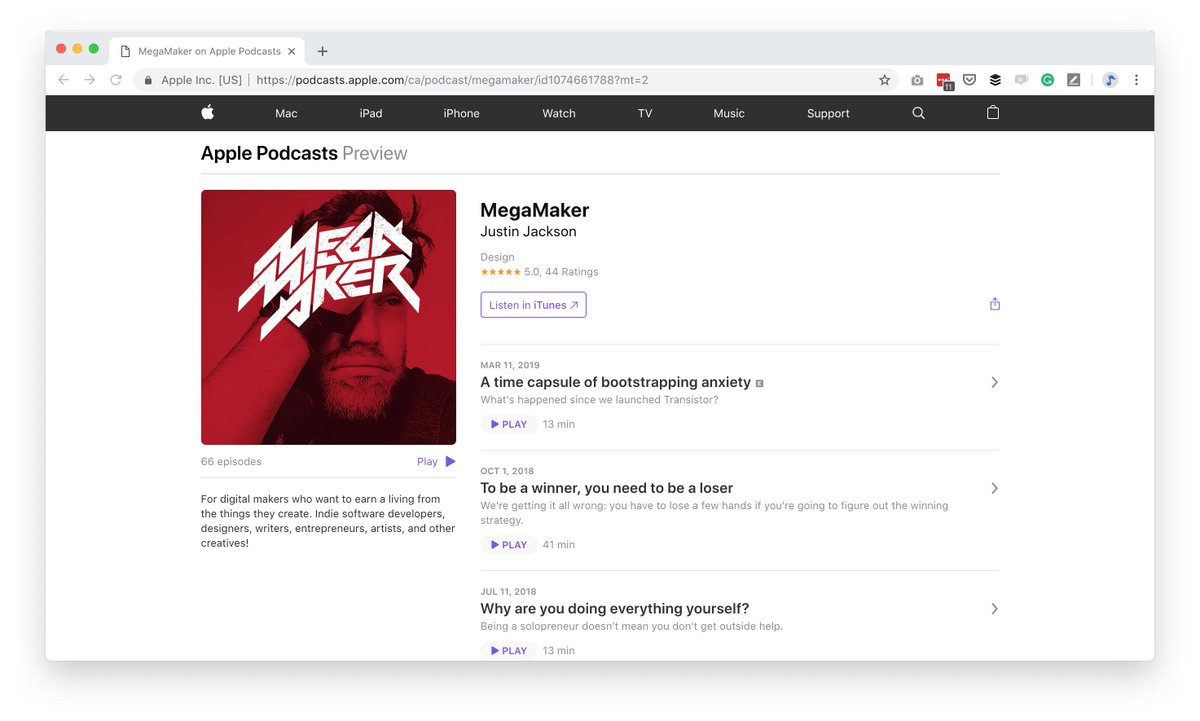Select iPhone in the Apple navigation bar

(461, 113)
